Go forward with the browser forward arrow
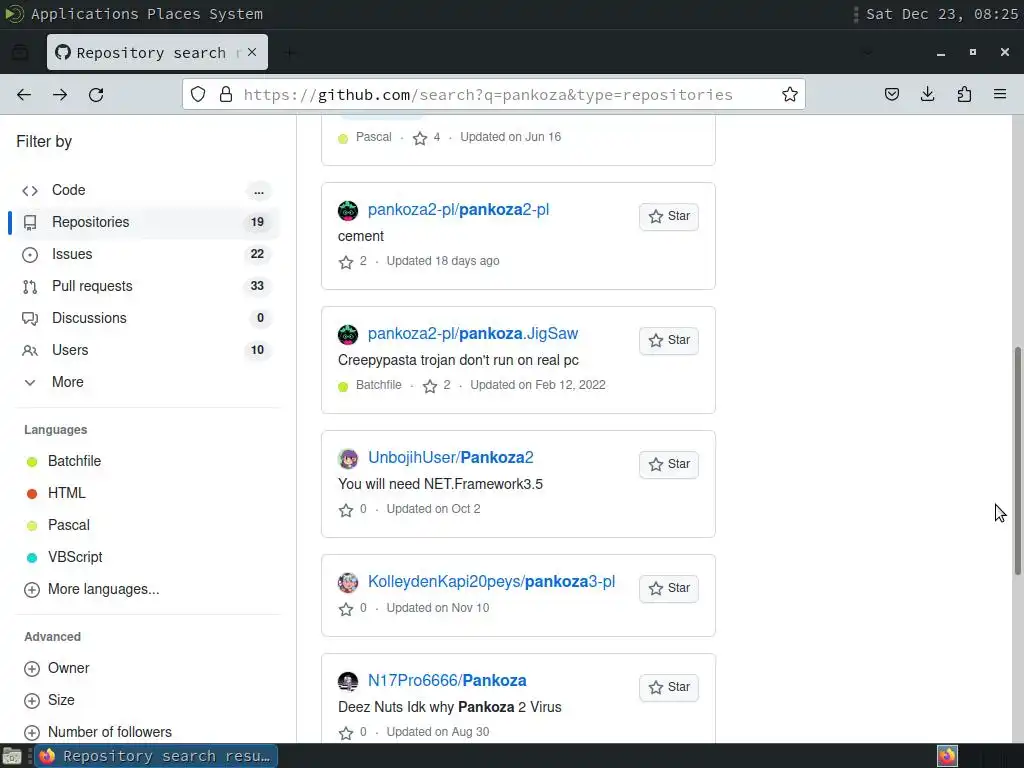The height and width of the screenshot is (768, 1024). [x=60, y=95]
